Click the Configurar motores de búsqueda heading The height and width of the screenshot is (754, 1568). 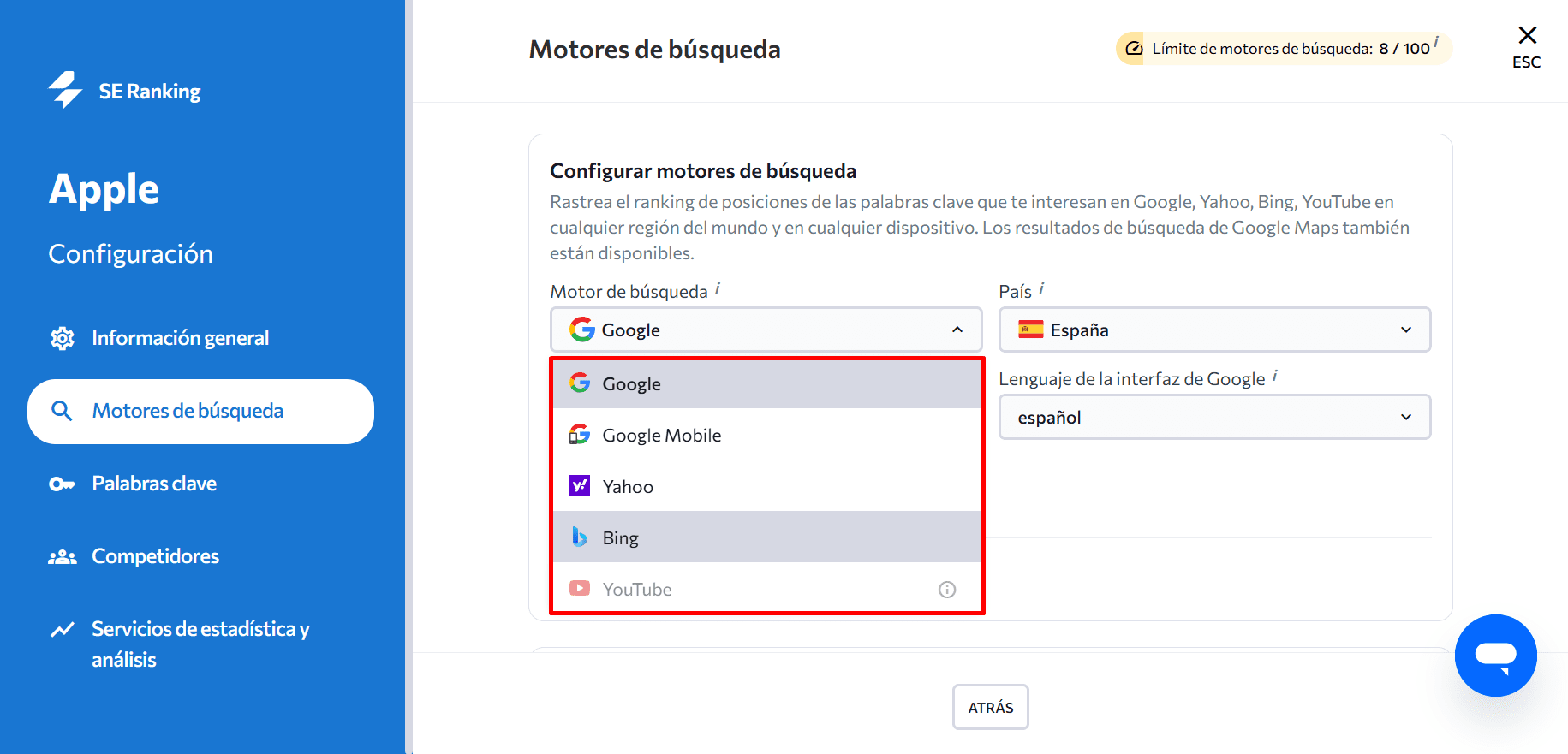[703, 171]
